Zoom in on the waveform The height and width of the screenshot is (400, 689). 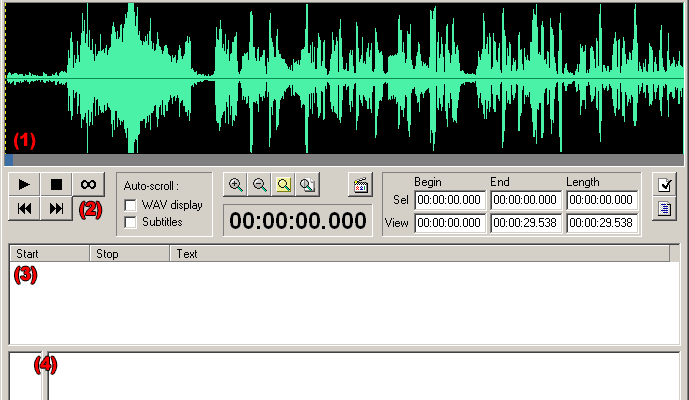tap(236, 185)
